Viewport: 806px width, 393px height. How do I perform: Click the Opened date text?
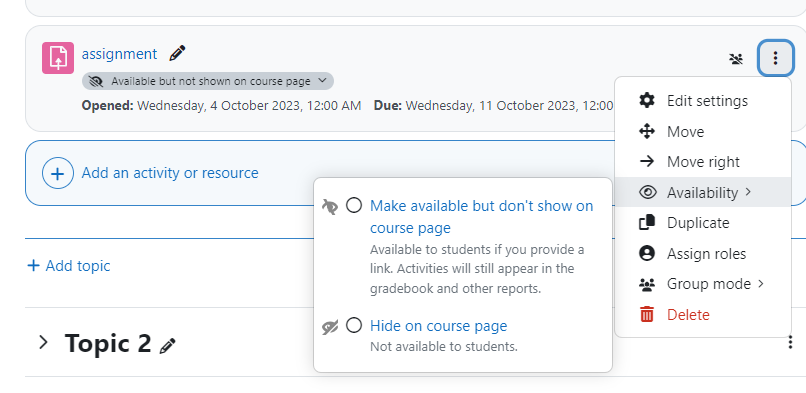coord(222,105)
